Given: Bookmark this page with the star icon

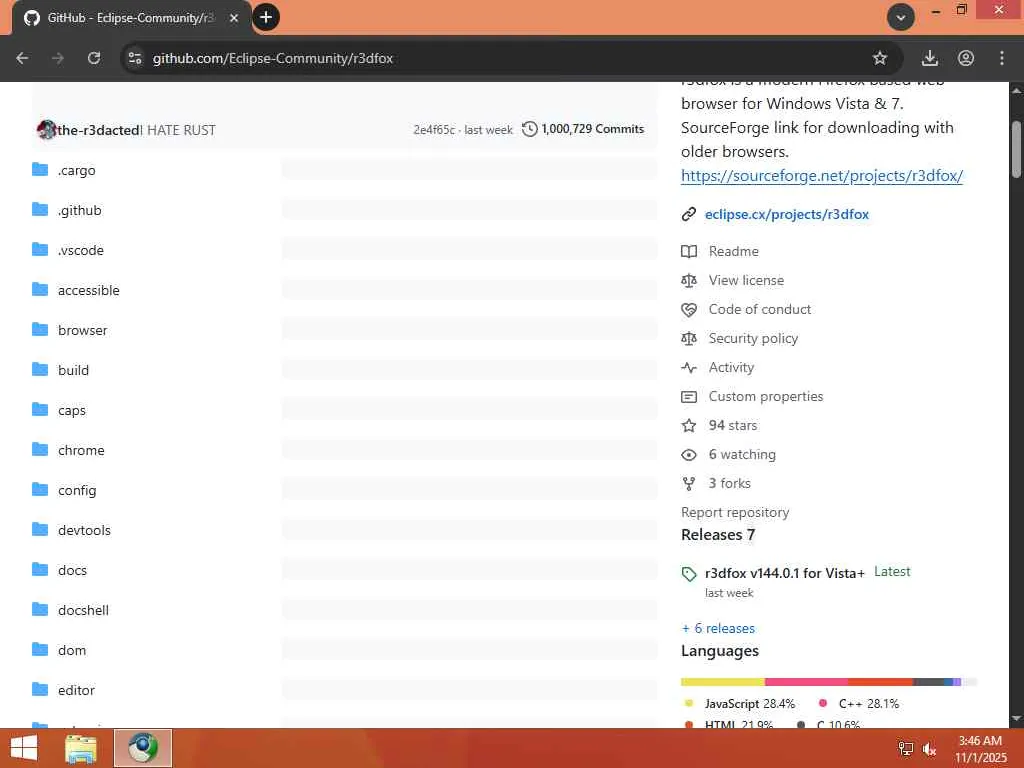Looking at the screenshot, I should click(x=880, y=58).
